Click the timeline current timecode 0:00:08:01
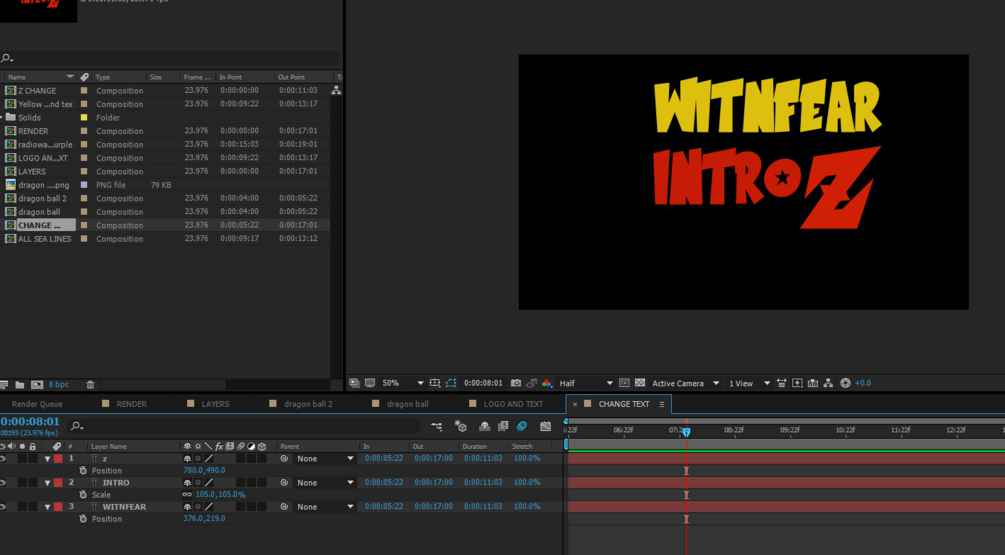 30,422
